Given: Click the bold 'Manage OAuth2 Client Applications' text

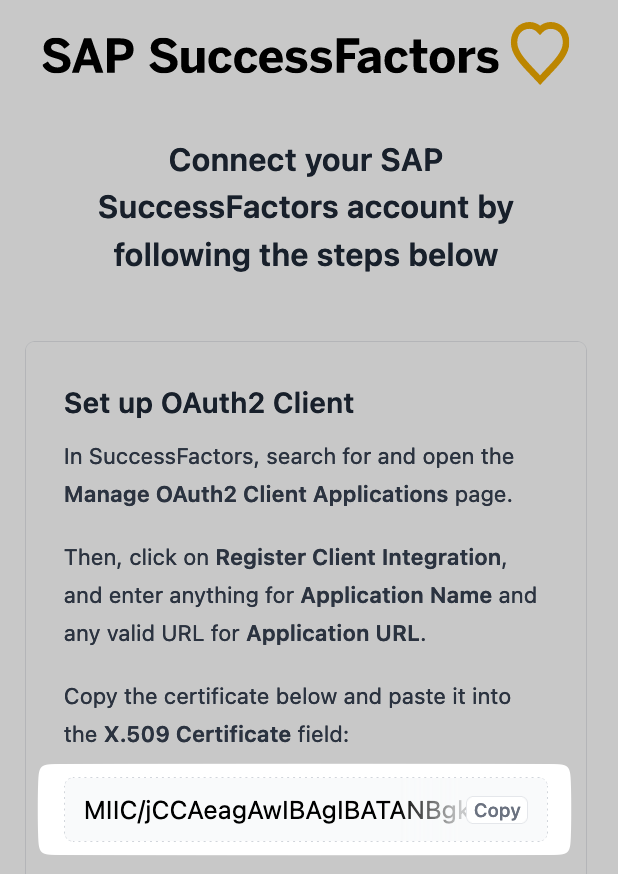Looking at the screenshot, I should (x=256, y=494).
